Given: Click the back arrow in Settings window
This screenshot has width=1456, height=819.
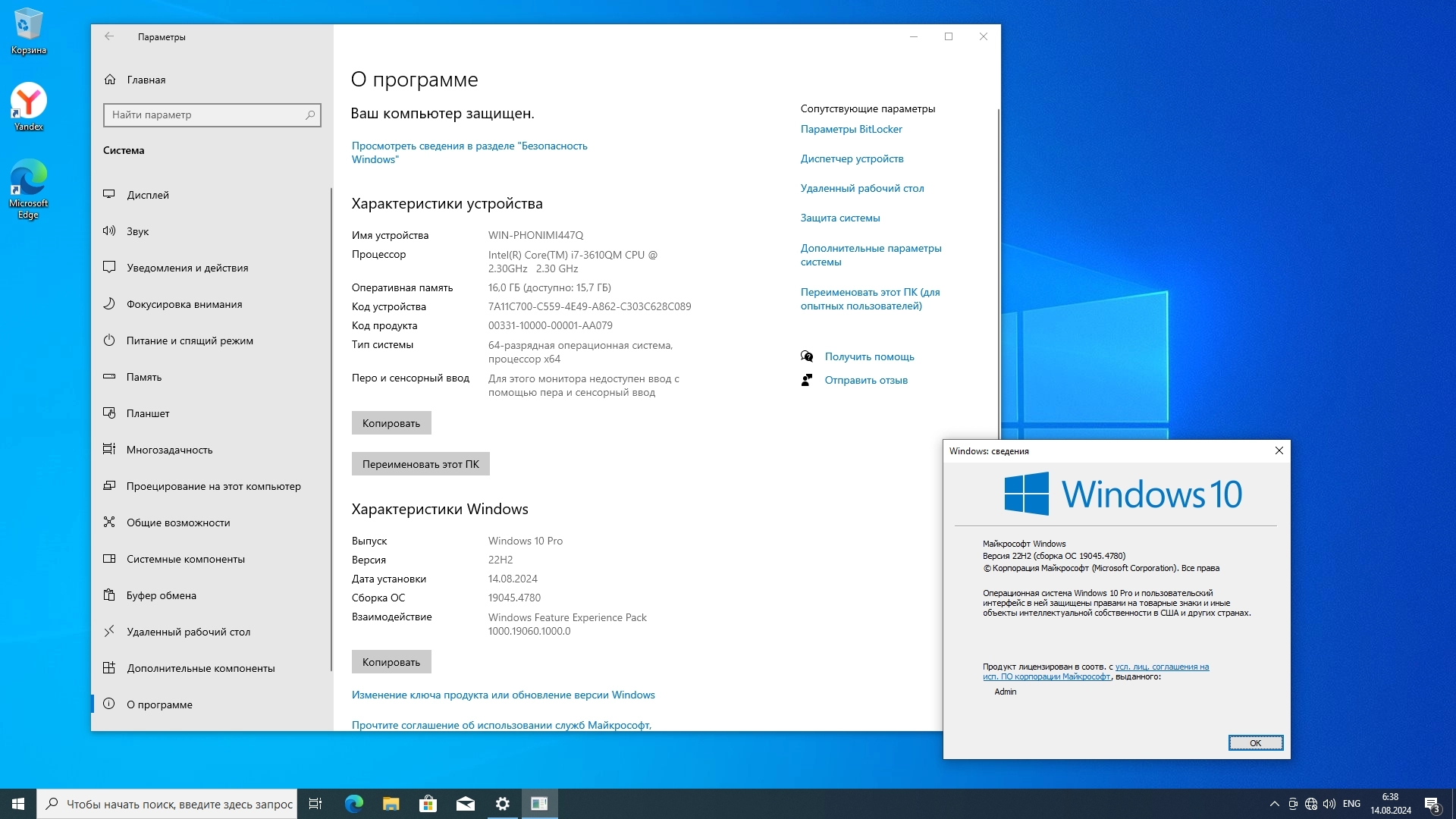Looking at the screenshot, I should pos(109,36).
